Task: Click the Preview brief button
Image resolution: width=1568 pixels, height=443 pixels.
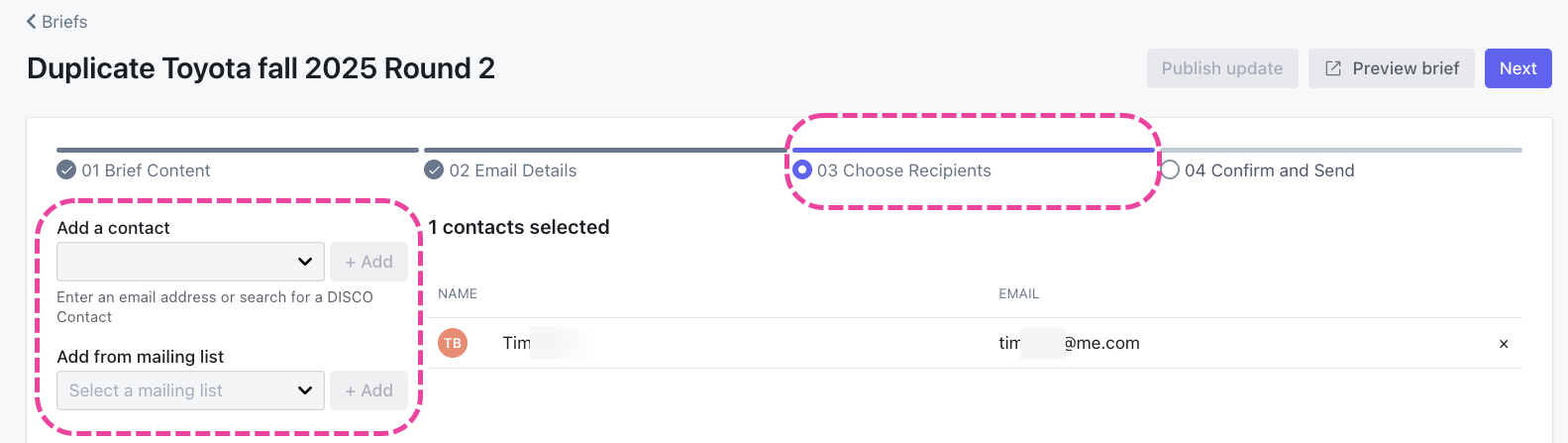Action: coord(1391,68)
